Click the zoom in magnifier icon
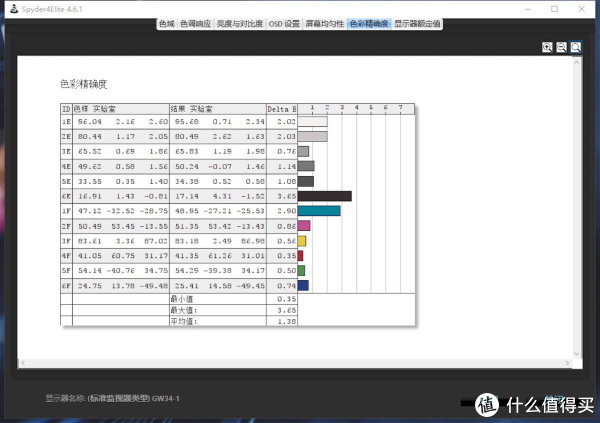600x423 pixels. pos(547,47)
